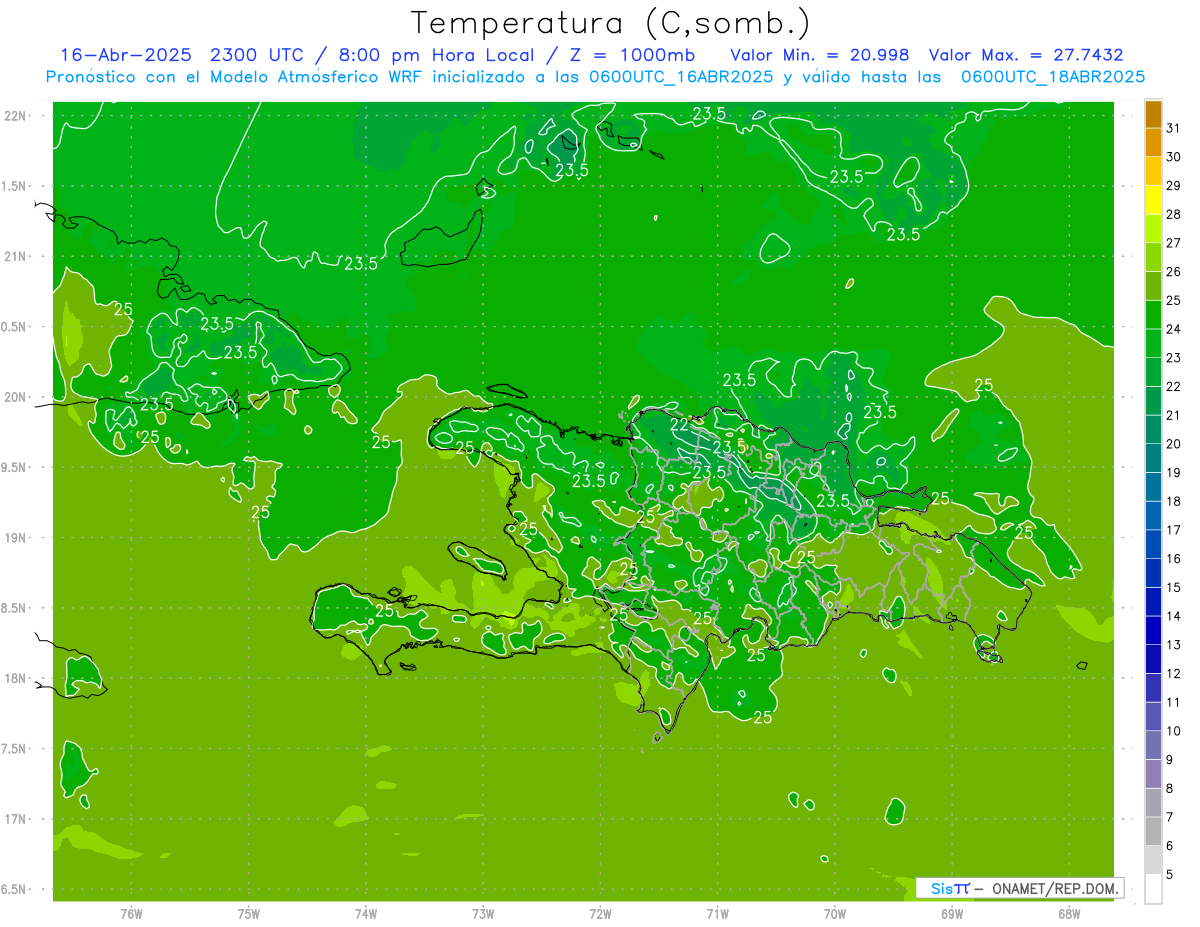Click the "75W" longitude axis label
The image size is (1200, 927).
(249, 914)
